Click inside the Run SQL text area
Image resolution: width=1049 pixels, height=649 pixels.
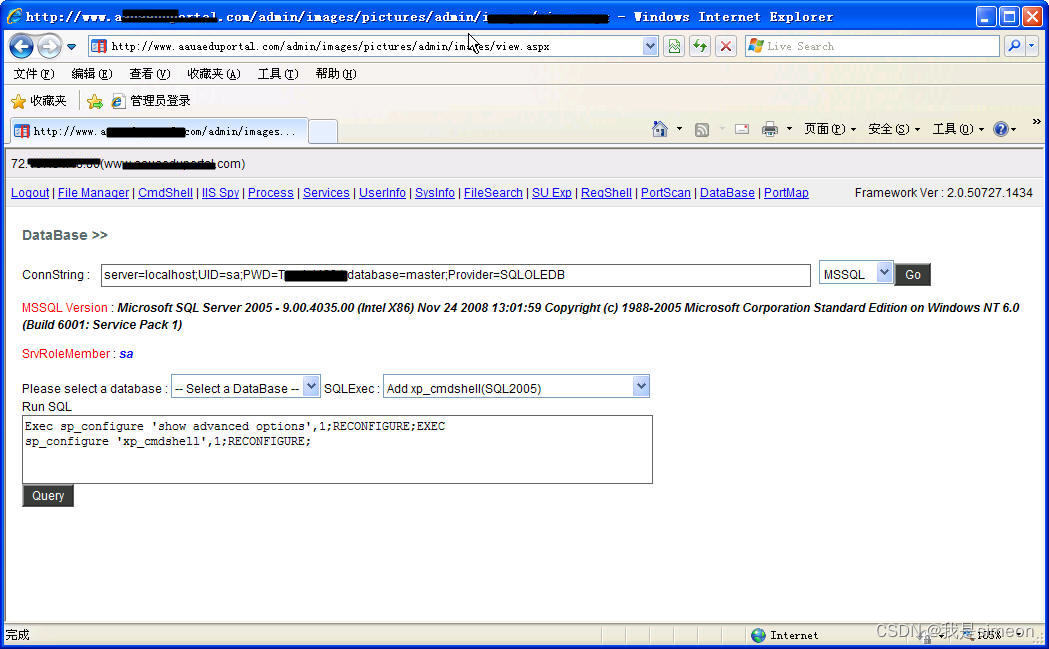click(337, 450)
